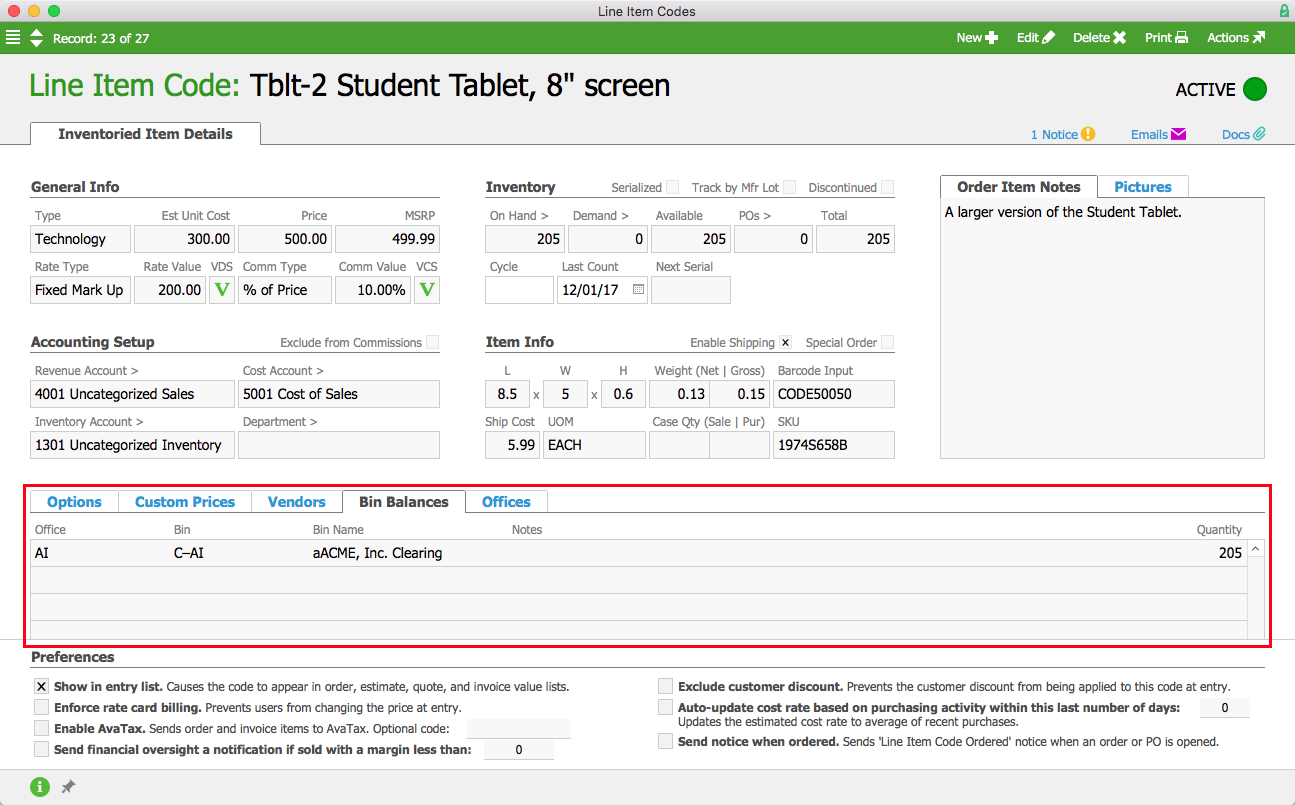Image resolution: width=1295 pixels, height=805 pixels.
Task: Select the Bin Balances tab
Action: coord(404,502)
